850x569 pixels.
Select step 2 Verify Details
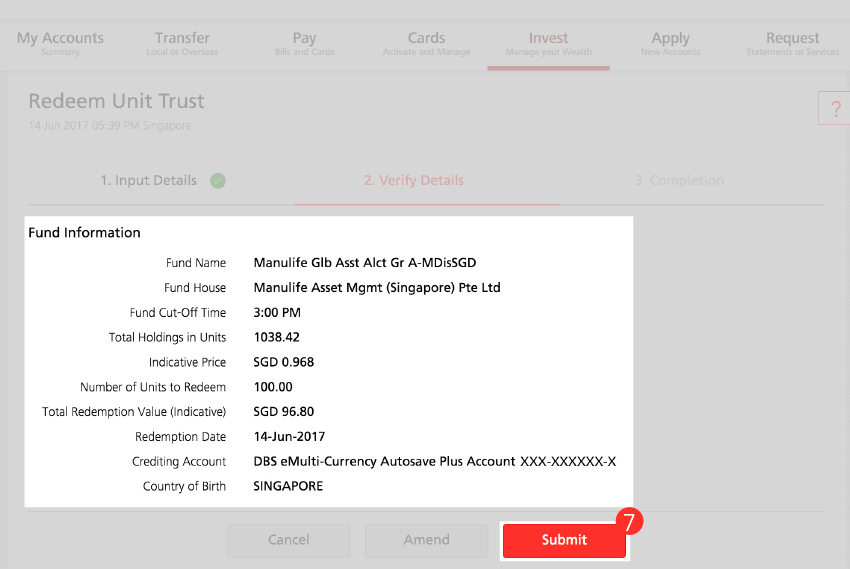414,180
